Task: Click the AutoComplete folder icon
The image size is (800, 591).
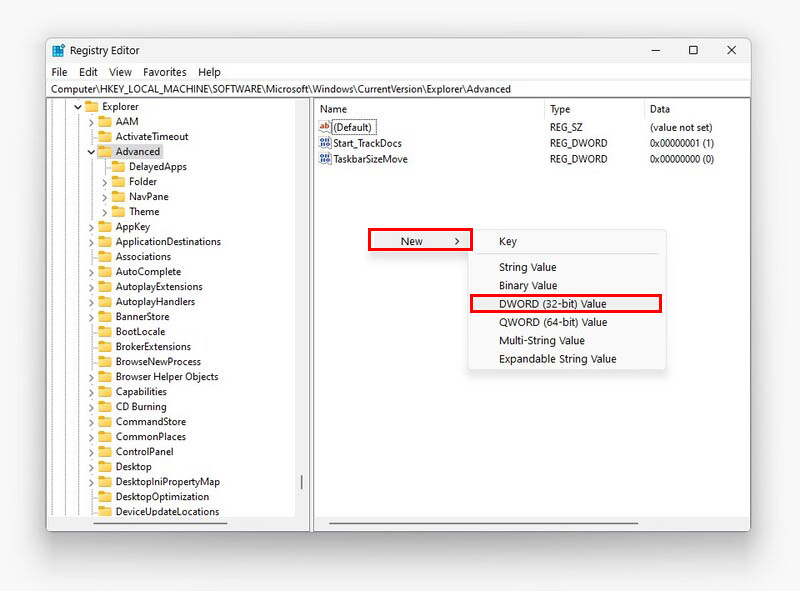Action: point(105,272)
